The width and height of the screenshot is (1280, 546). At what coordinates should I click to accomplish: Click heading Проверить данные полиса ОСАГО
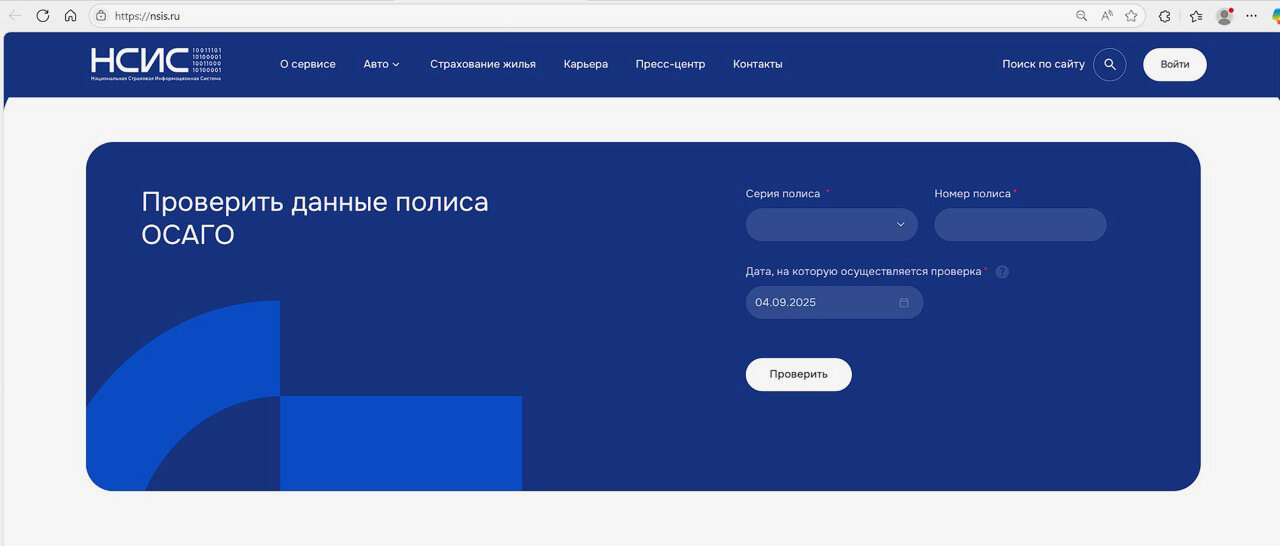[315, 218]
